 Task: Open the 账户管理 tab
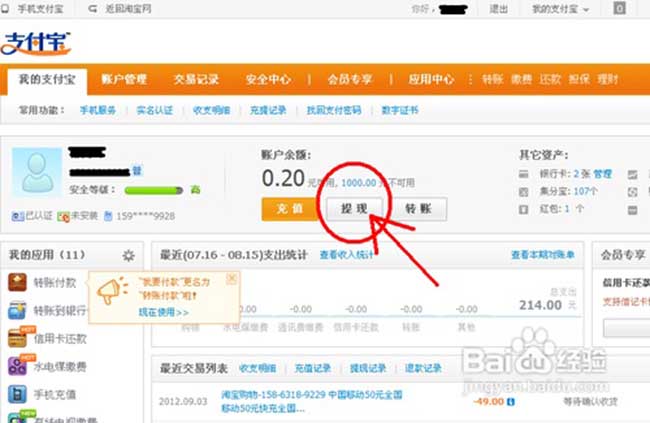pos(124,79)
